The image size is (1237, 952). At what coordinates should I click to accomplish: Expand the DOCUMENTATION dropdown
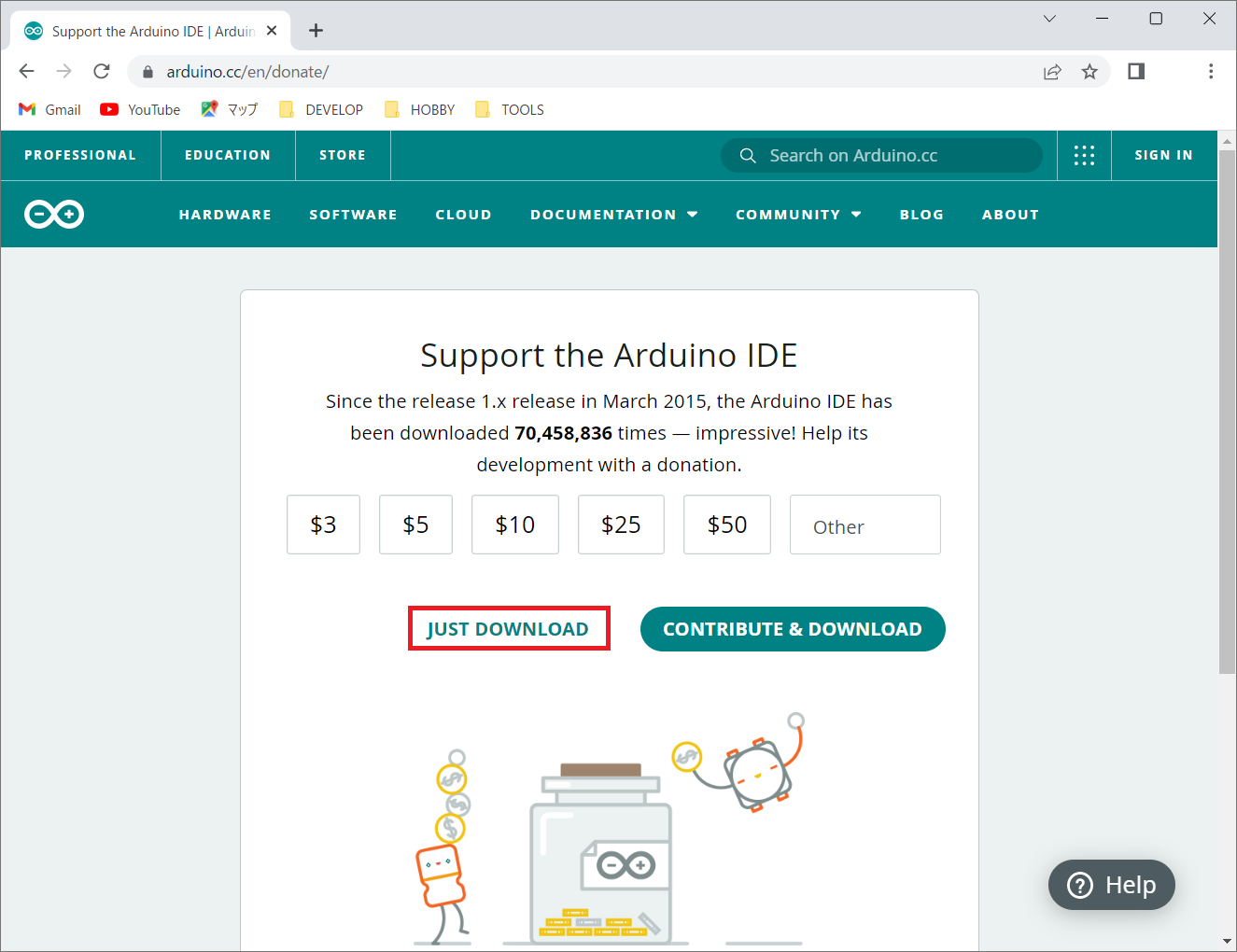point(613,214)
